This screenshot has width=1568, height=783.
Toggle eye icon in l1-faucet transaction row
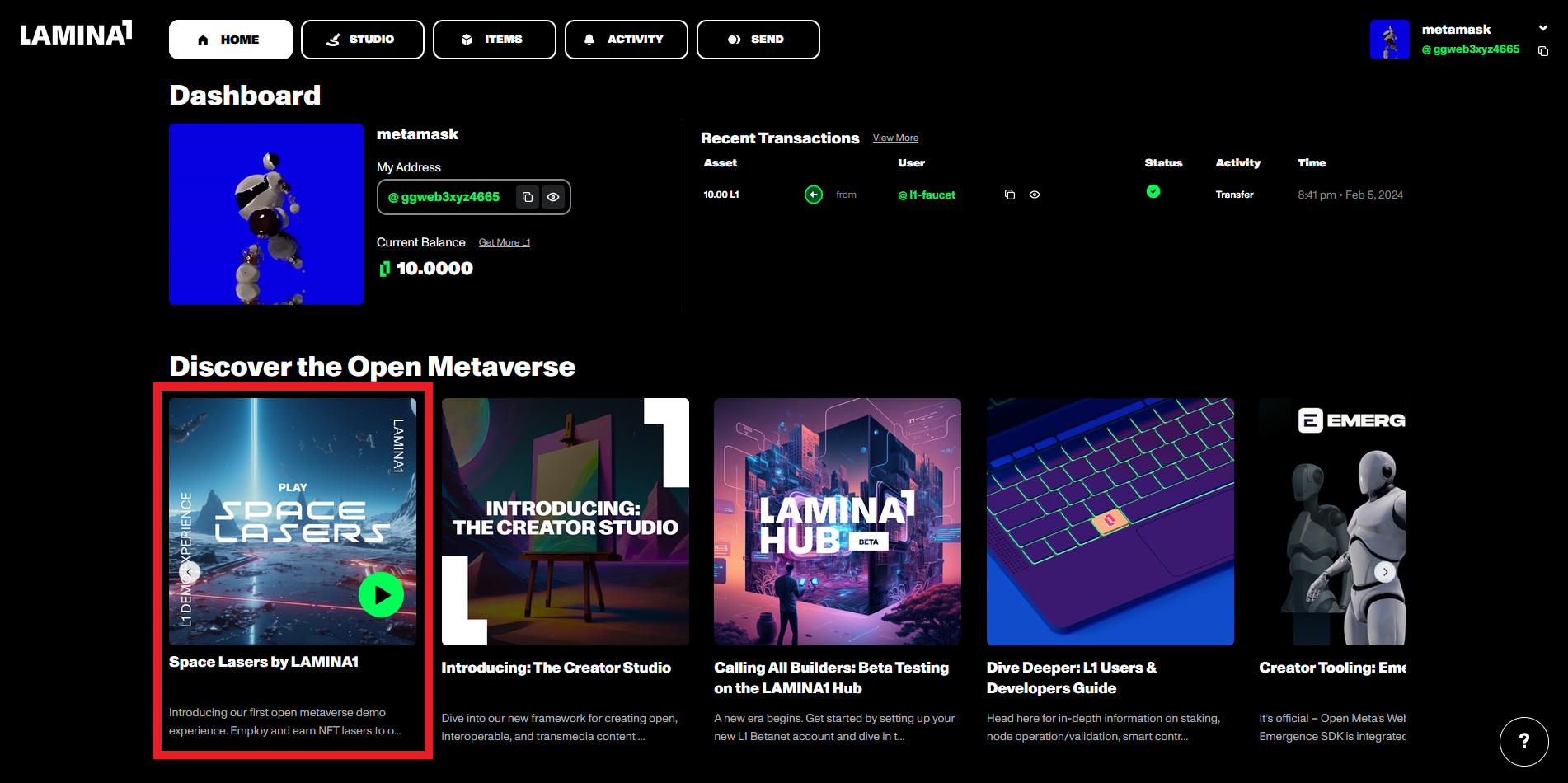[1035, 195]
